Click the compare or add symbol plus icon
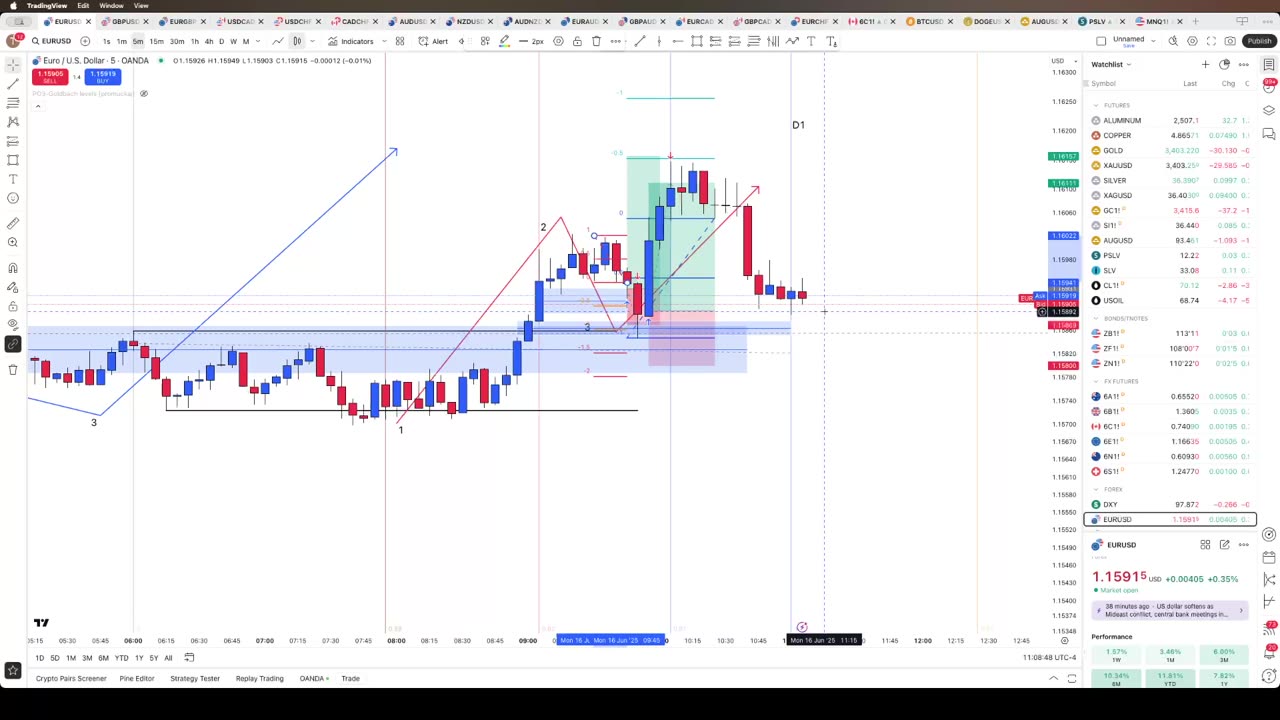The width and height of the screenshot is (1280, 720). (x=85, y=41)
